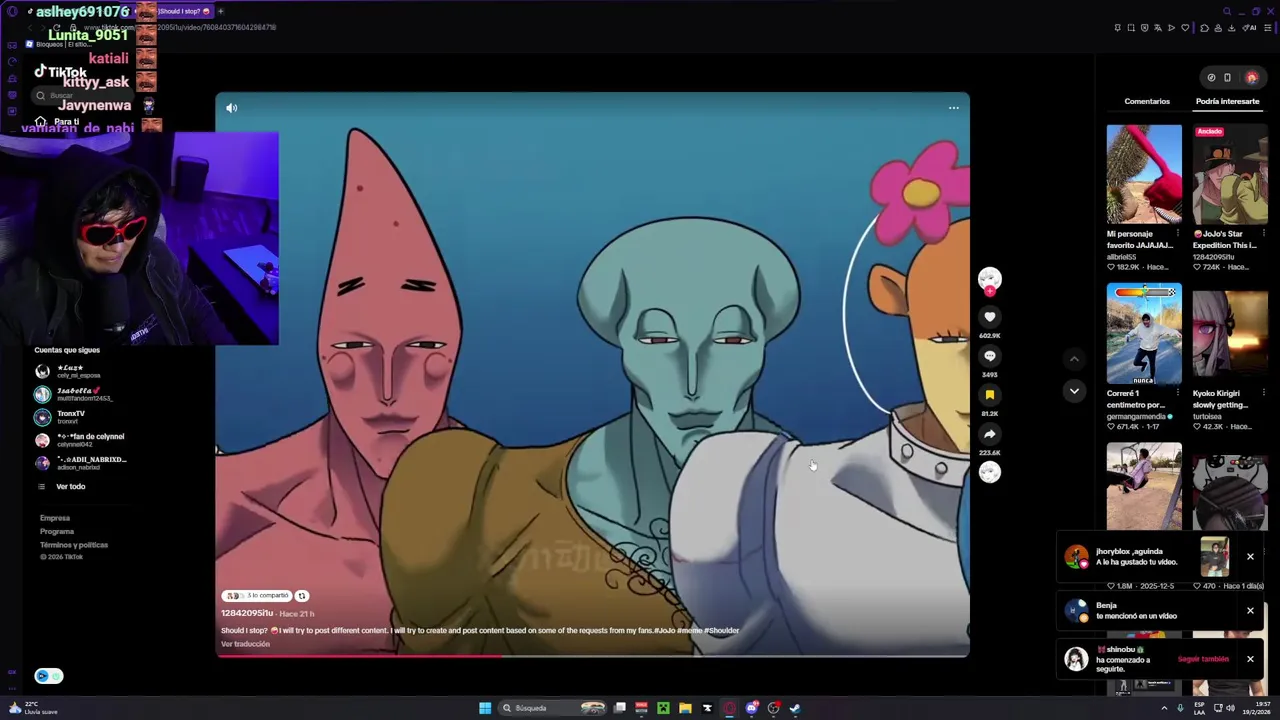This screenshot has height=720, width=1280.
Task: Seek using the red video progress bar
Action: click(x=592, y=656)
